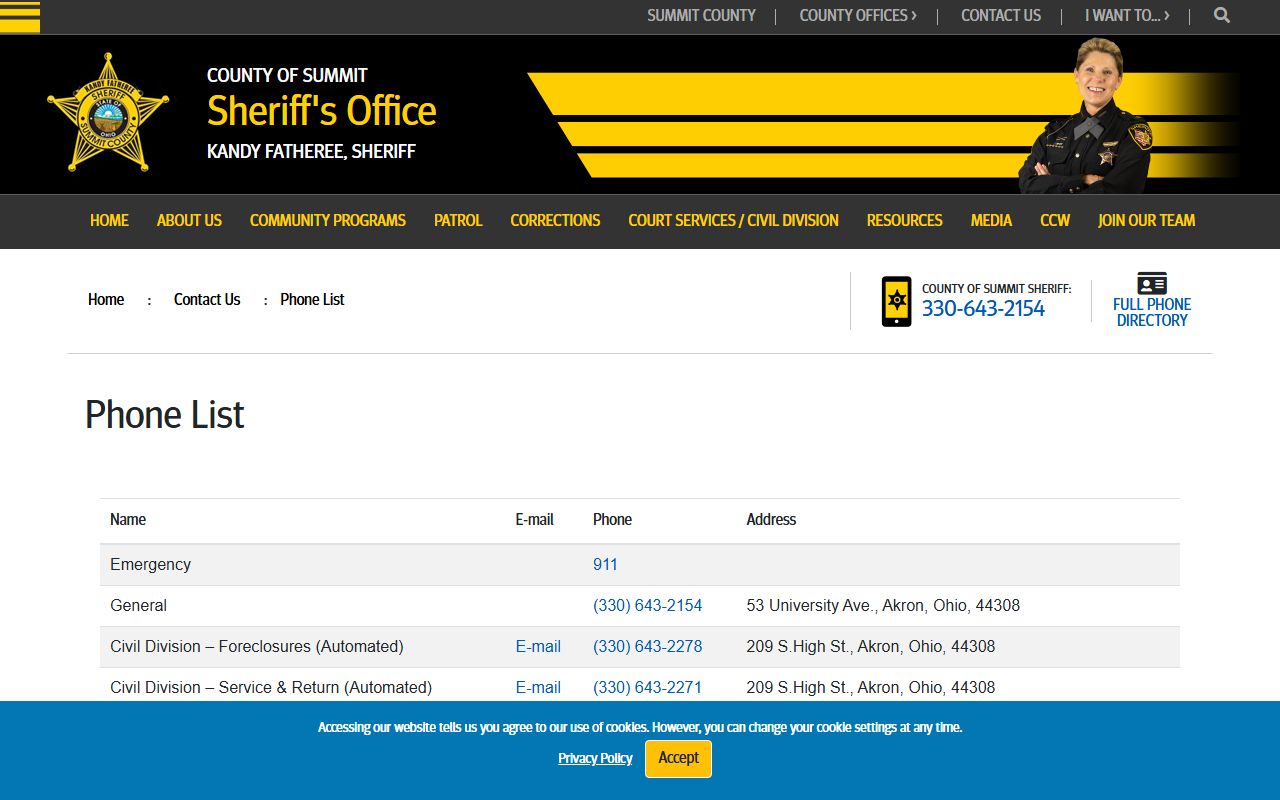1280x800 pixels.
Task: Click the yellow phone icon
Action: point(896,301)
